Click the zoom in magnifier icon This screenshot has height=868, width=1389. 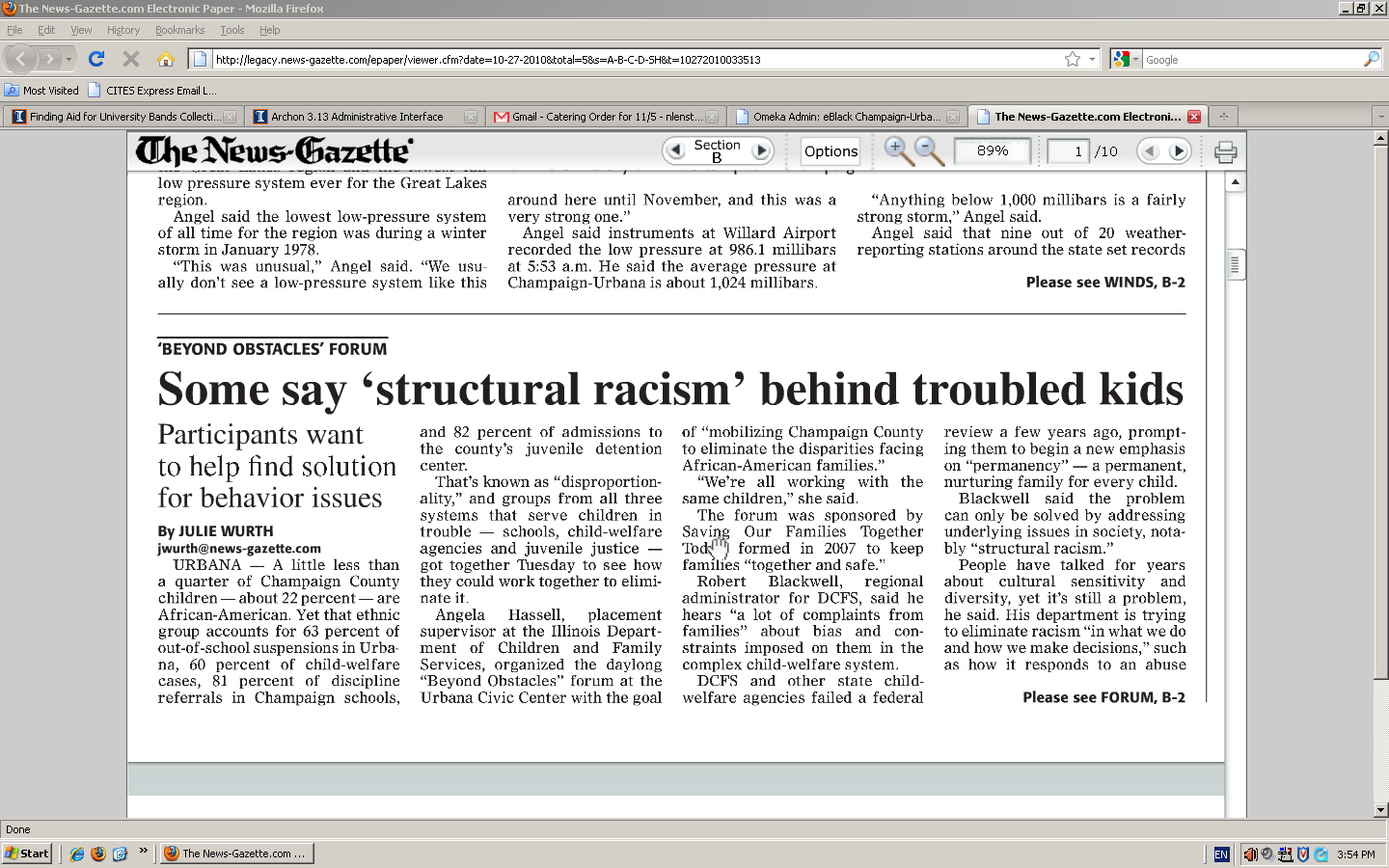coord(897,149)
